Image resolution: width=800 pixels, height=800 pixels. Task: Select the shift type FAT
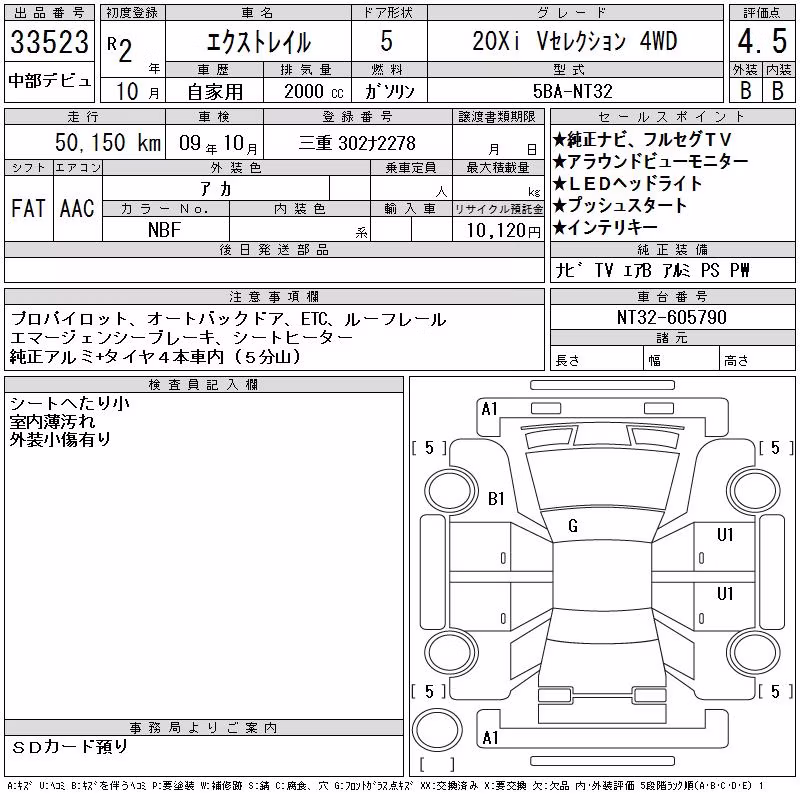point(28,209)
